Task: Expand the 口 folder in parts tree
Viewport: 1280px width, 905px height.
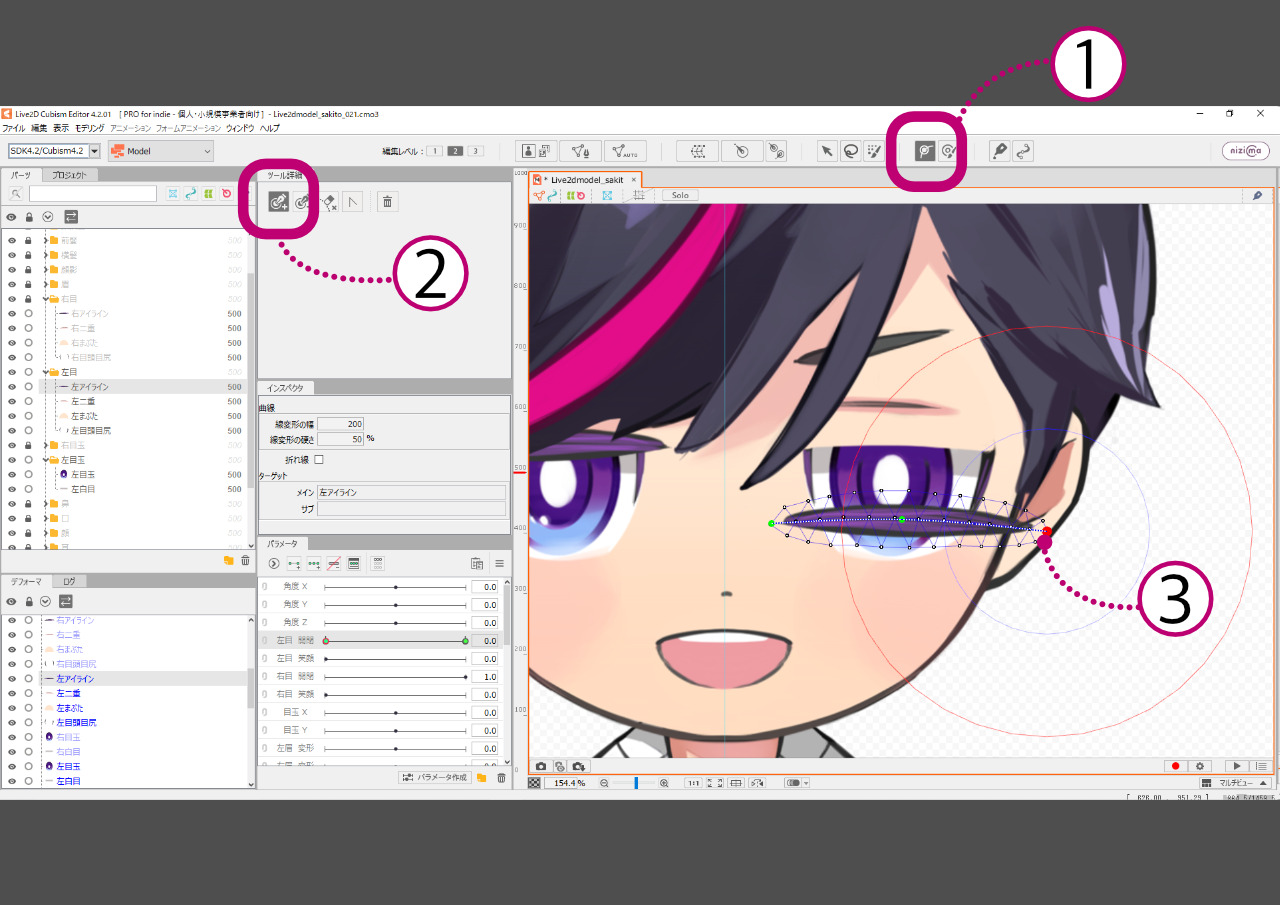Action: point(46,518)
